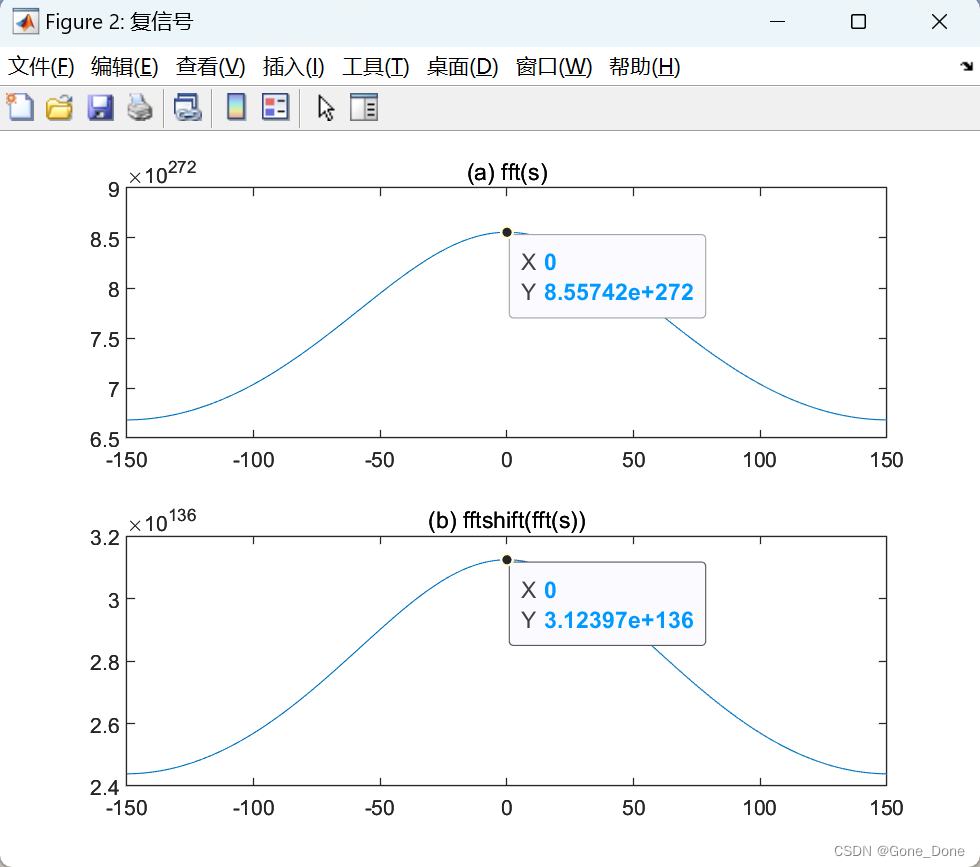980x867 pixels.
Task: Open the 文件 menu
Action: pyautogui.click(x=41, y=67)
